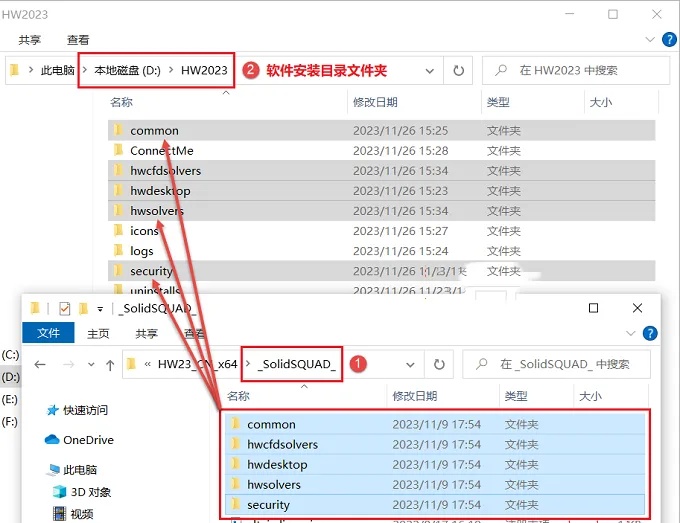This screenshot has width=680, height=523.
Task: Click the new folder icon in quick access toolbar
Action: coord(83,308)
